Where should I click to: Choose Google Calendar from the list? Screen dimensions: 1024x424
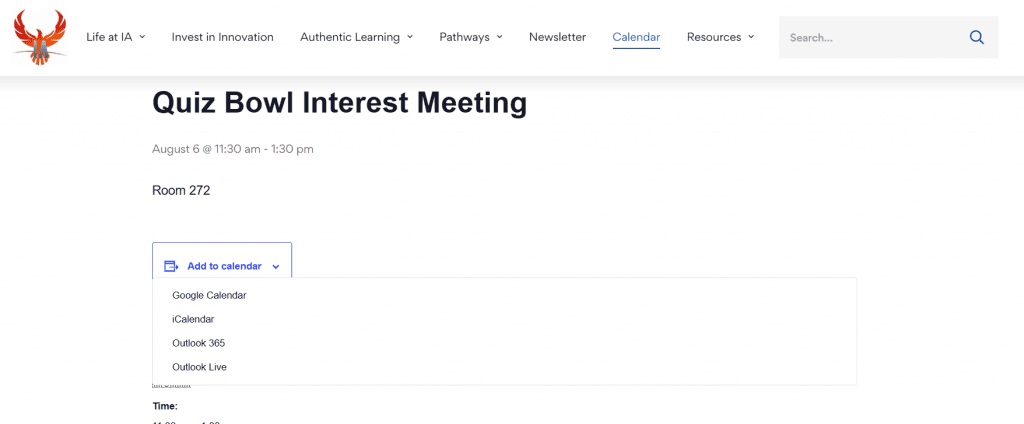(210, 295)
